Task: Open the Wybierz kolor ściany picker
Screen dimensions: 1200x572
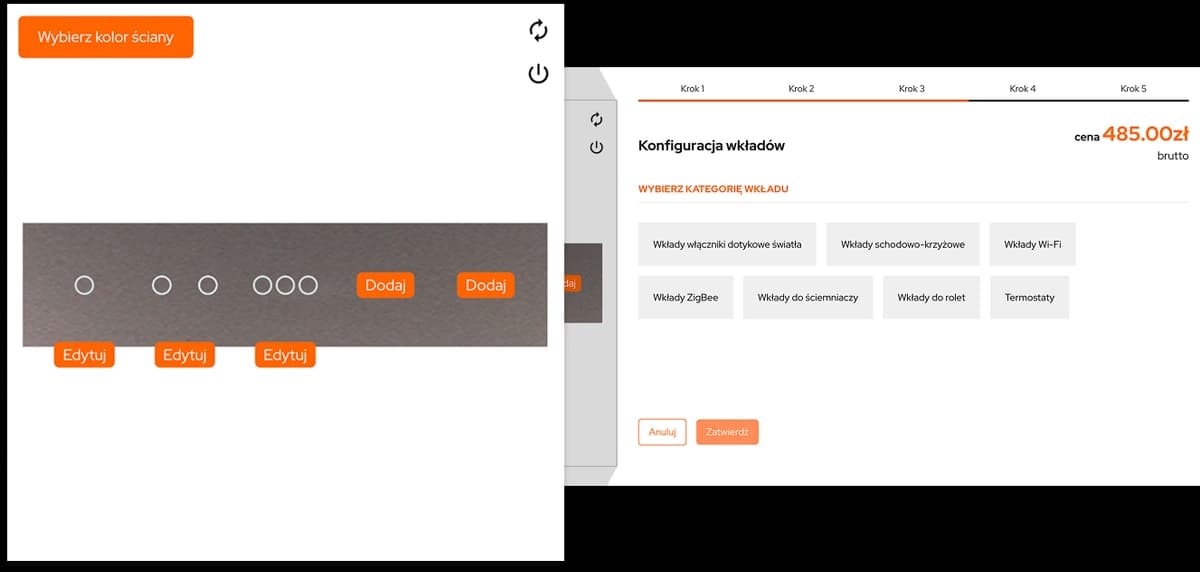Action: click(x=106, y=37)
